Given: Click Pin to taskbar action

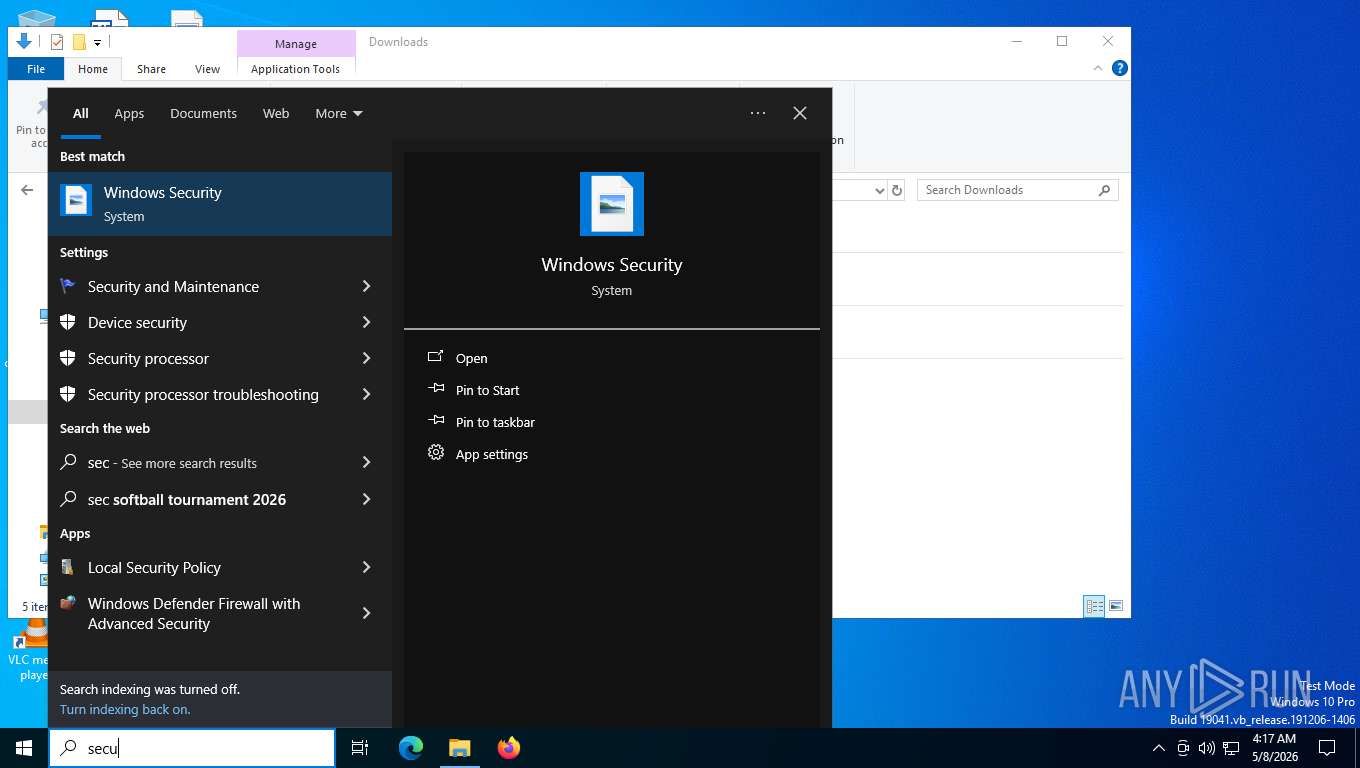Looking at the screenshot, I should tap(495, 422).
